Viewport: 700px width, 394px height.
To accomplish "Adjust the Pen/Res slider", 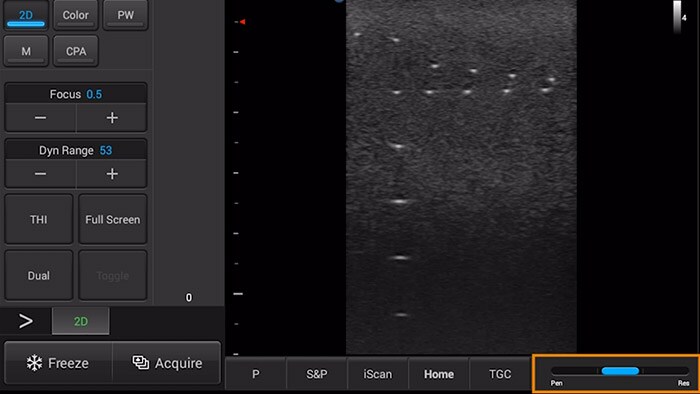I will point(620,371).
